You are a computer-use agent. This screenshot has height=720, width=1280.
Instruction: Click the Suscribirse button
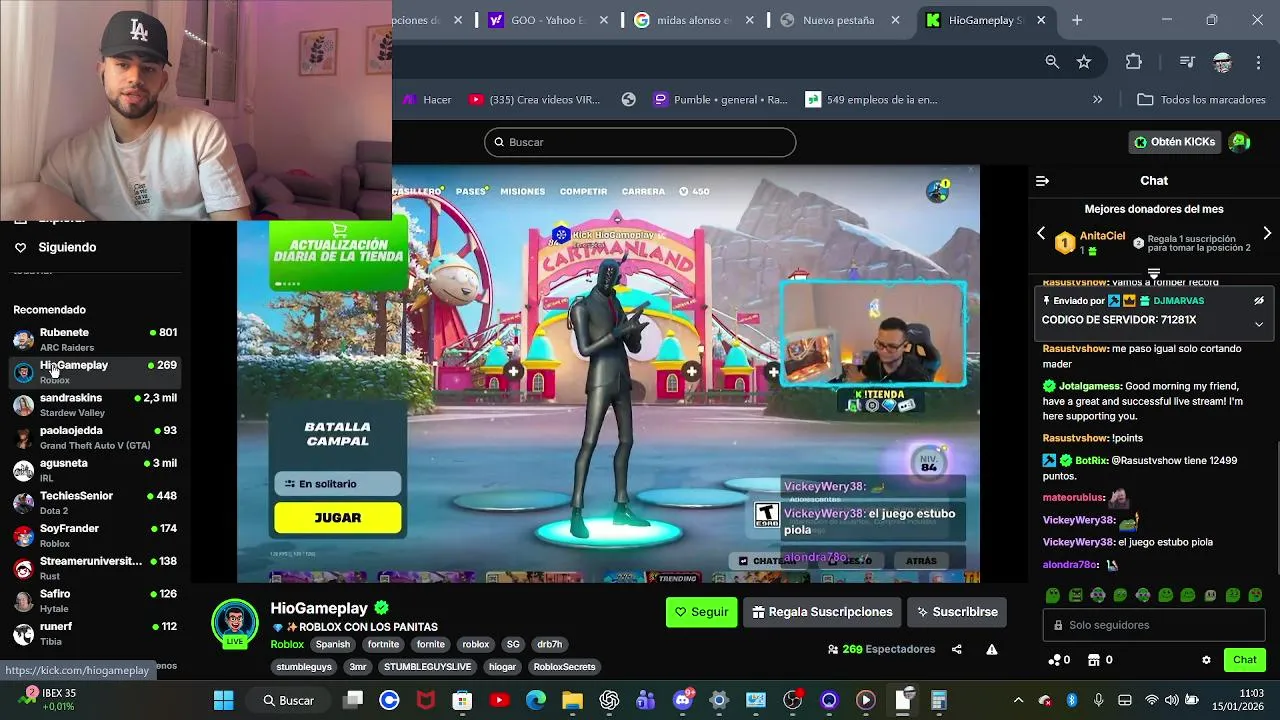(x=956, y=612)
